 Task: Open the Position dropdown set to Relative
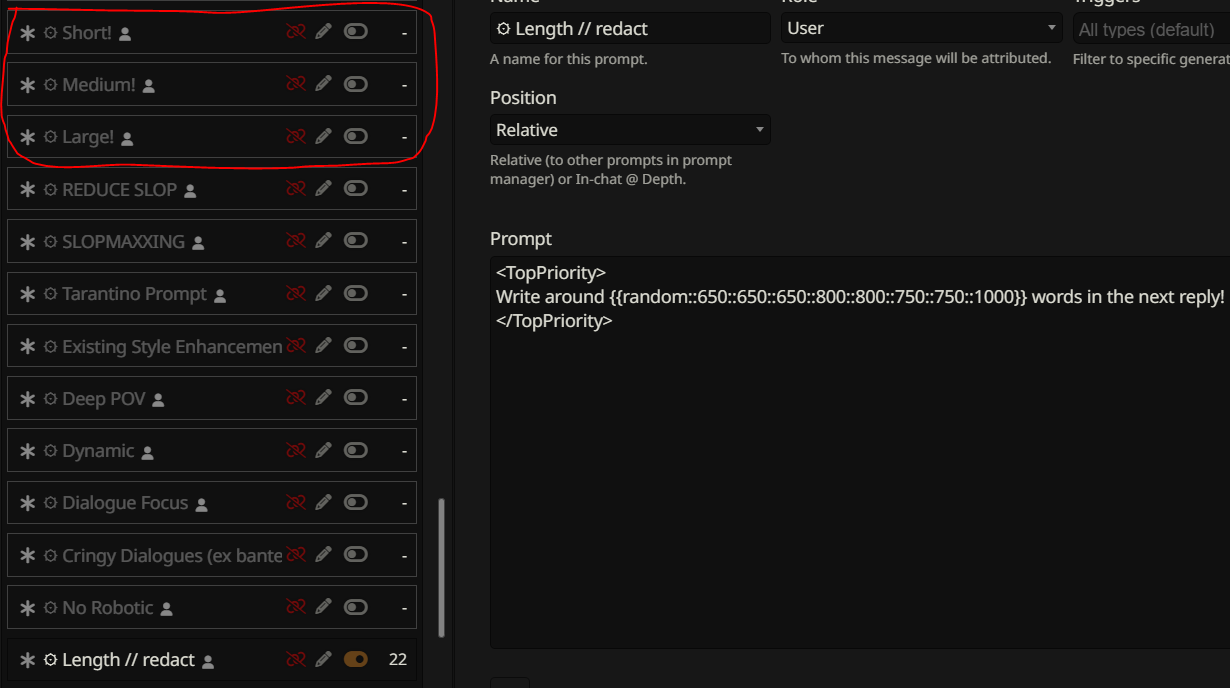pyautogui.click(x=630, y=130)
